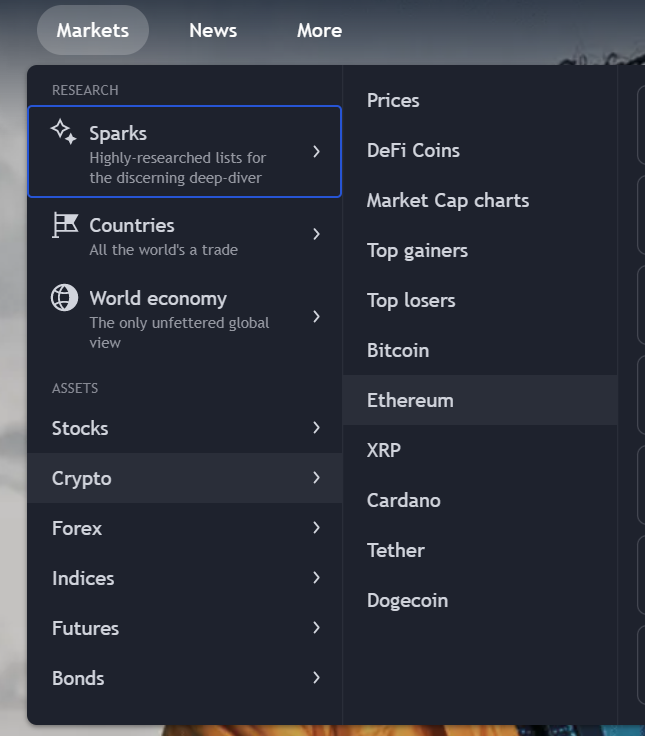Click the Sparks sparkle icon

click(64, 132)
